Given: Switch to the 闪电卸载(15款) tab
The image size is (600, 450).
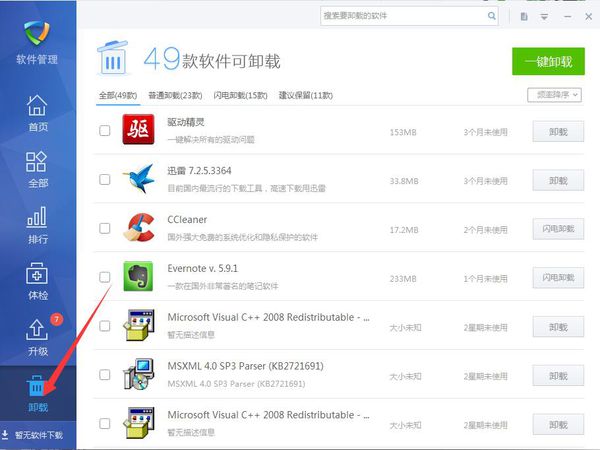Looking at the screenshot, I should point(240,95).
